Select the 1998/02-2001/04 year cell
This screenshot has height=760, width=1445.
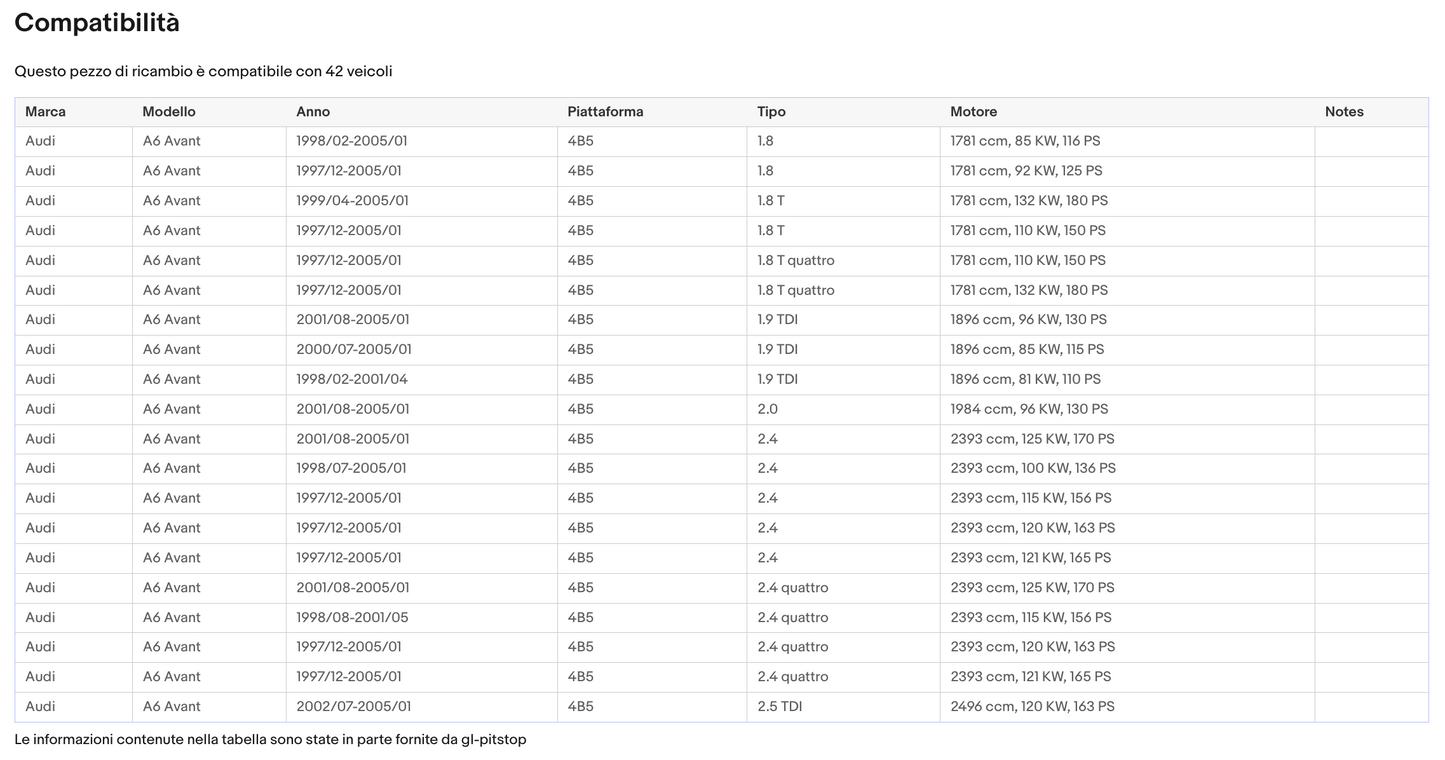click(x=352, y=379)
